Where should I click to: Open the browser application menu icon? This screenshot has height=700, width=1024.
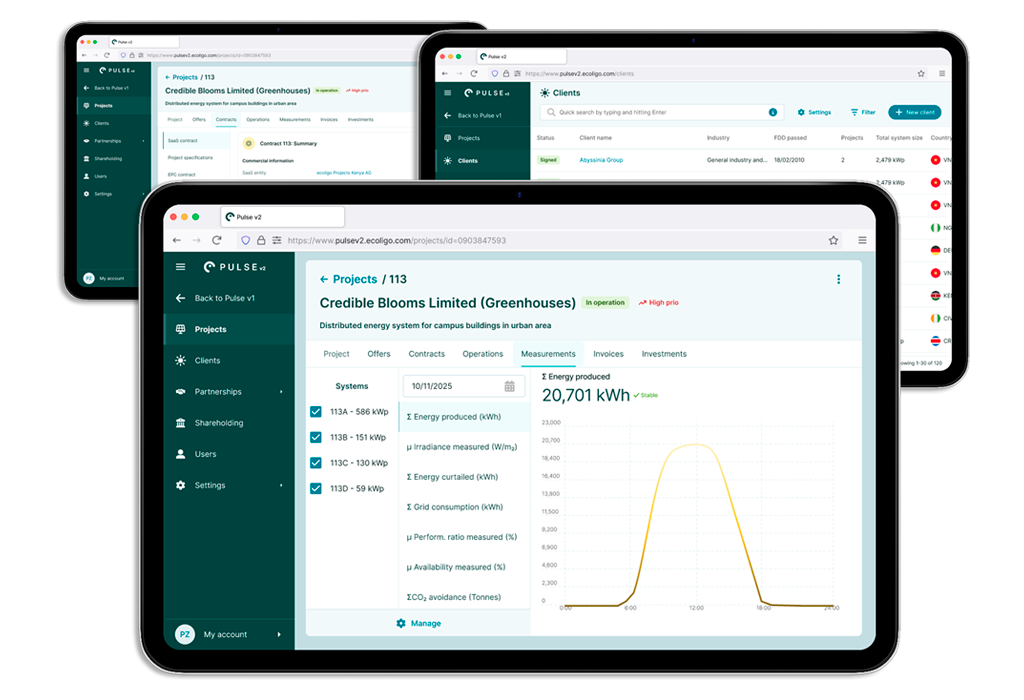(862, 240)
